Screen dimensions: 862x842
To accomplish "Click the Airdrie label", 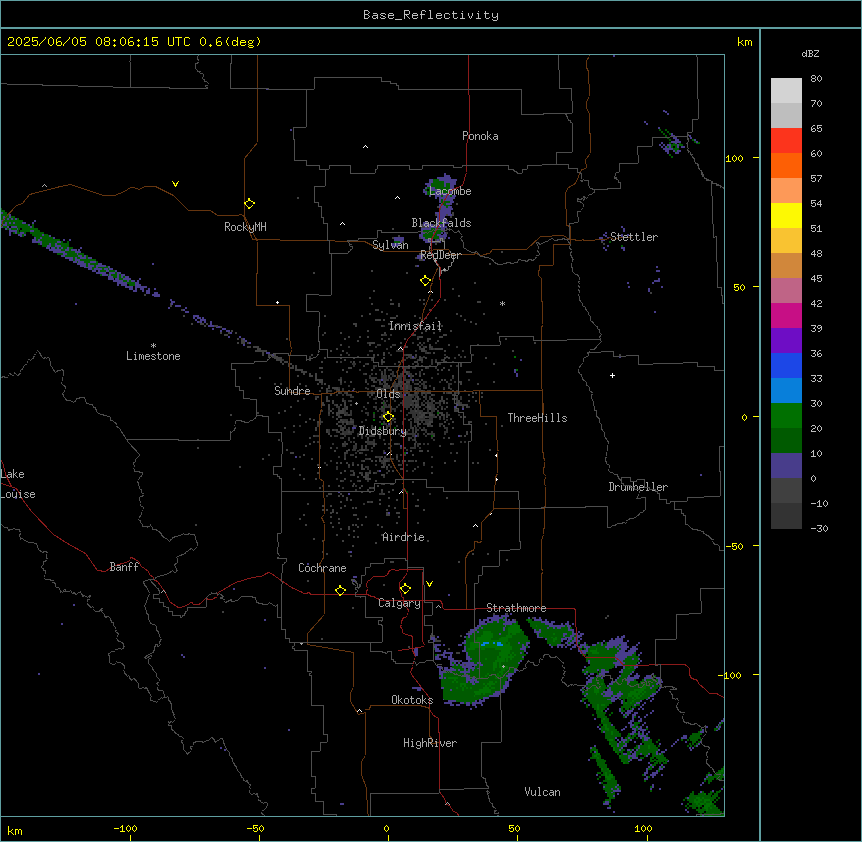I will [404, 537].
